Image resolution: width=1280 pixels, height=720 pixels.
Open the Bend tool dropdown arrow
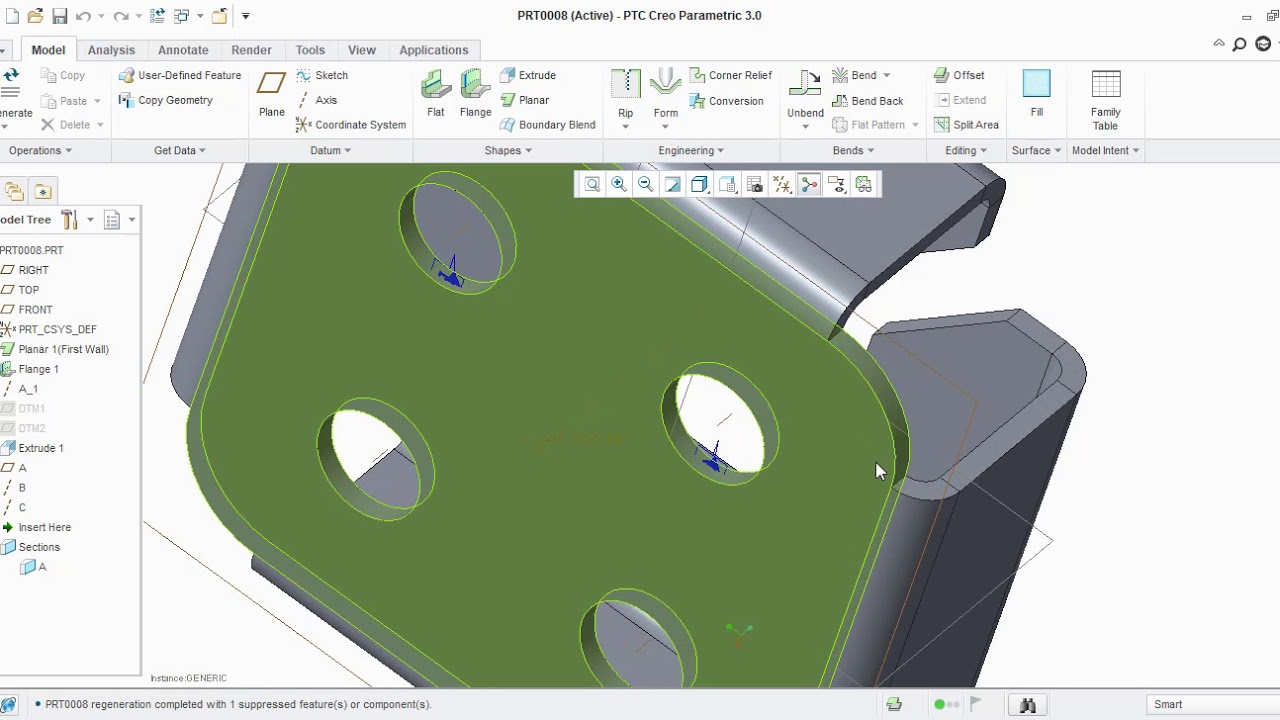[x=886, y=75]
